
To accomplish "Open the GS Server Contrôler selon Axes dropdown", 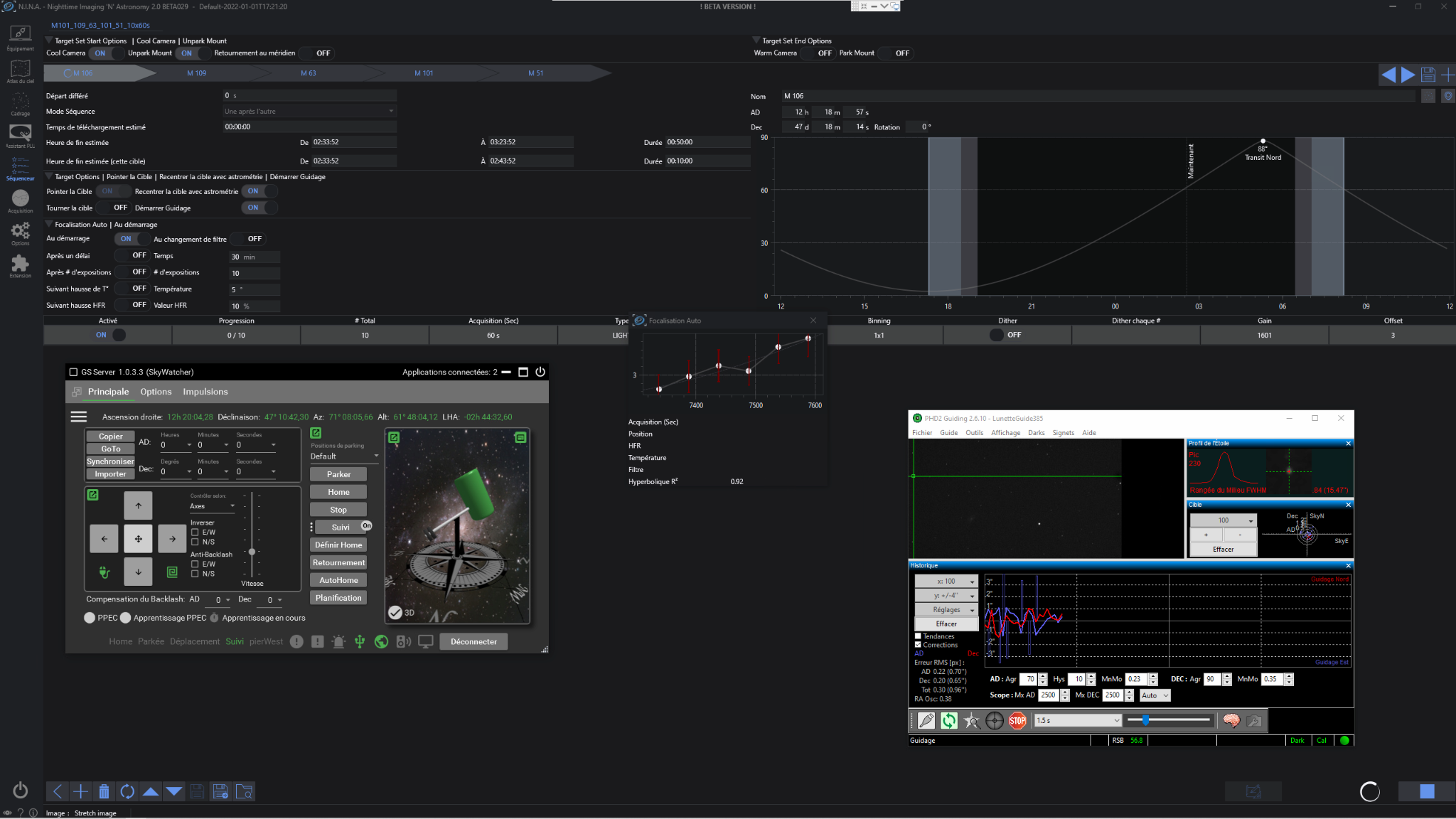I will click(x=213, y=506).
